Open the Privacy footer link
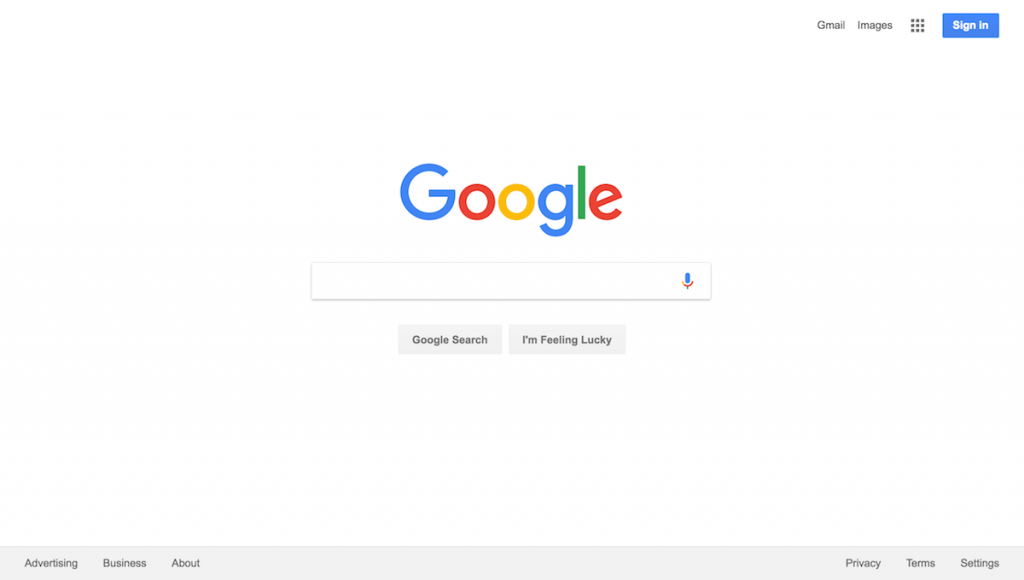 coord(863,563)
